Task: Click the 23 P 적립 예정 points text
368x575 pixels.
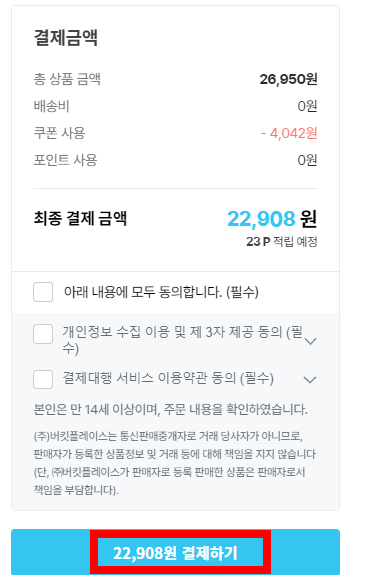Action: [281, 242]
